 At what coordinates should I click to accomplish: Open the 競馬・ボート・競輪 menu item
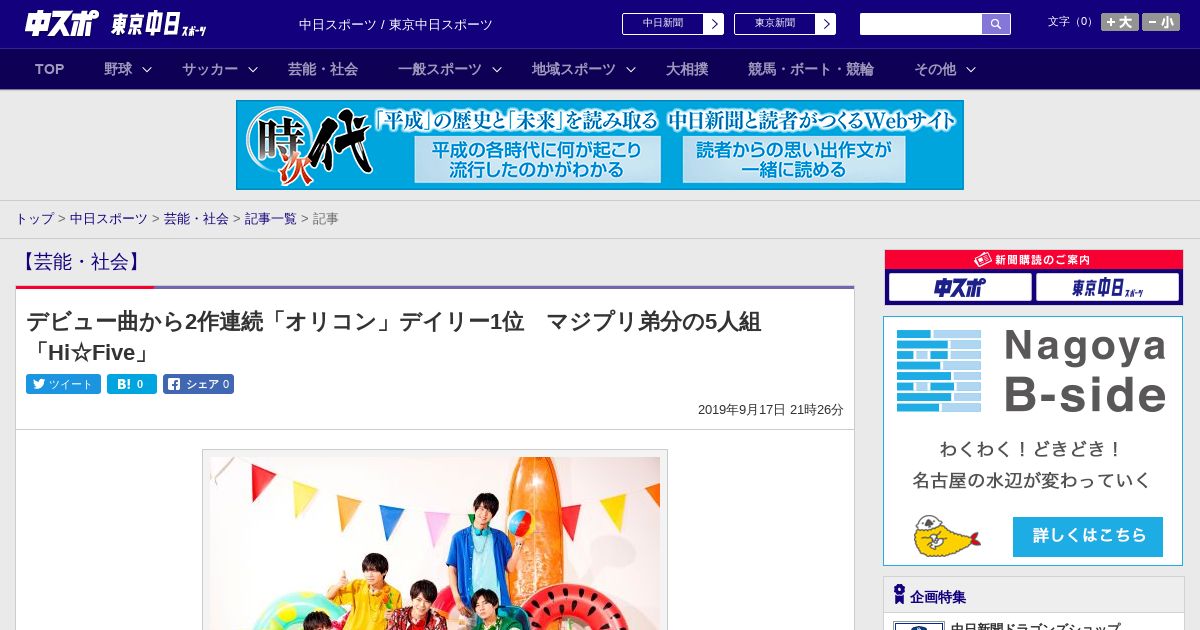(x=811, y=69)
